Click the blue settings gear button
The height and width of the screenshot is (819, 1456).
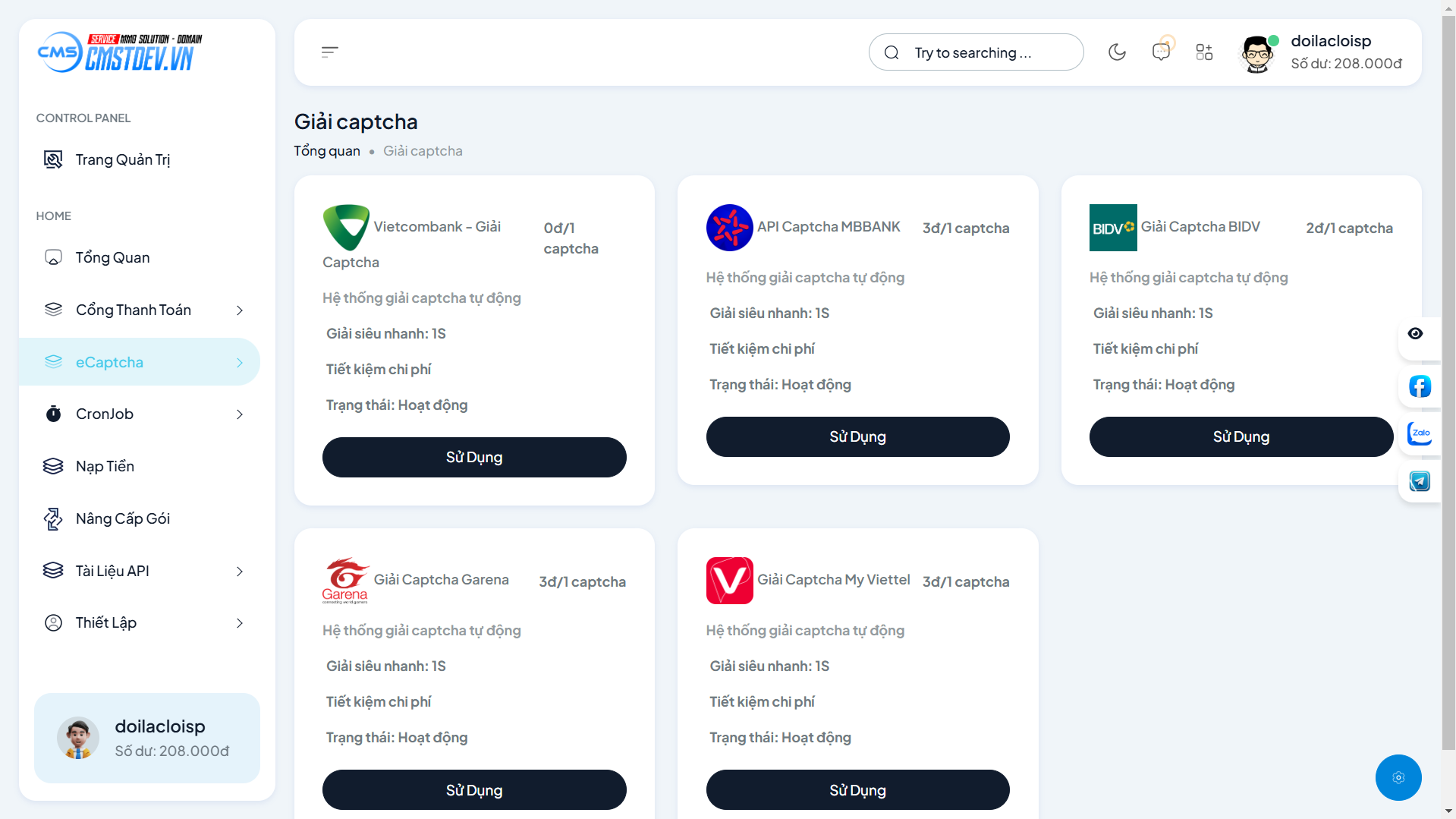pos(1398,777)
